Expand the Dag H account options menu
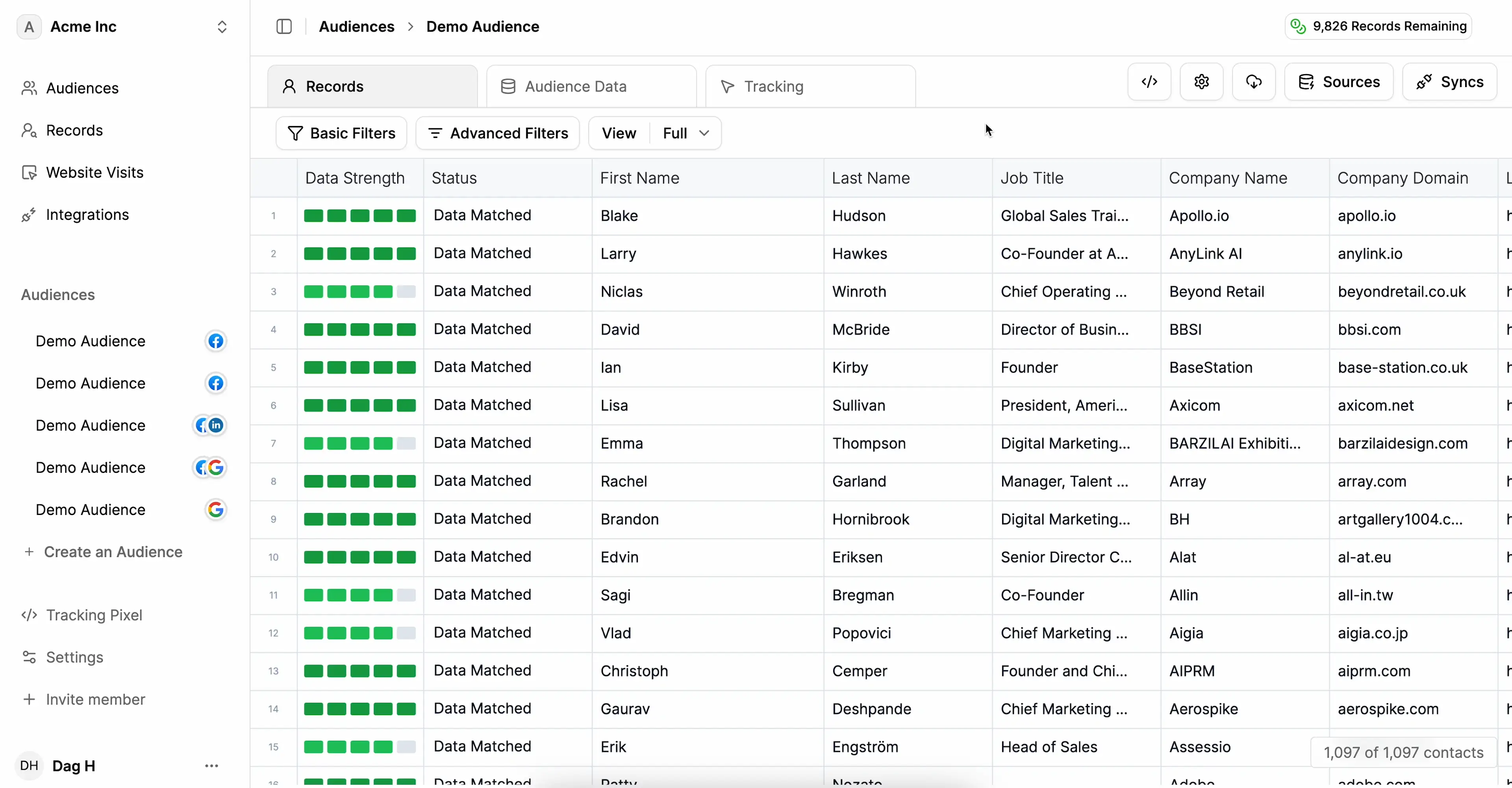Screen dimensions: 1512x788 [212, 766]
